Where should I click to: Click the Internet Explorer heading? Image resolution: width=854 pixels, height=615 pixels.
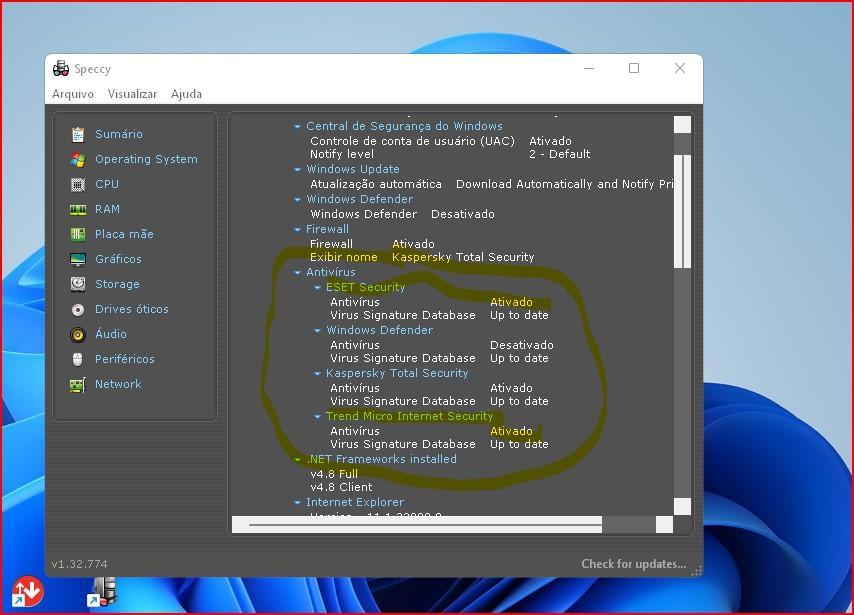[x=355, y=503]
